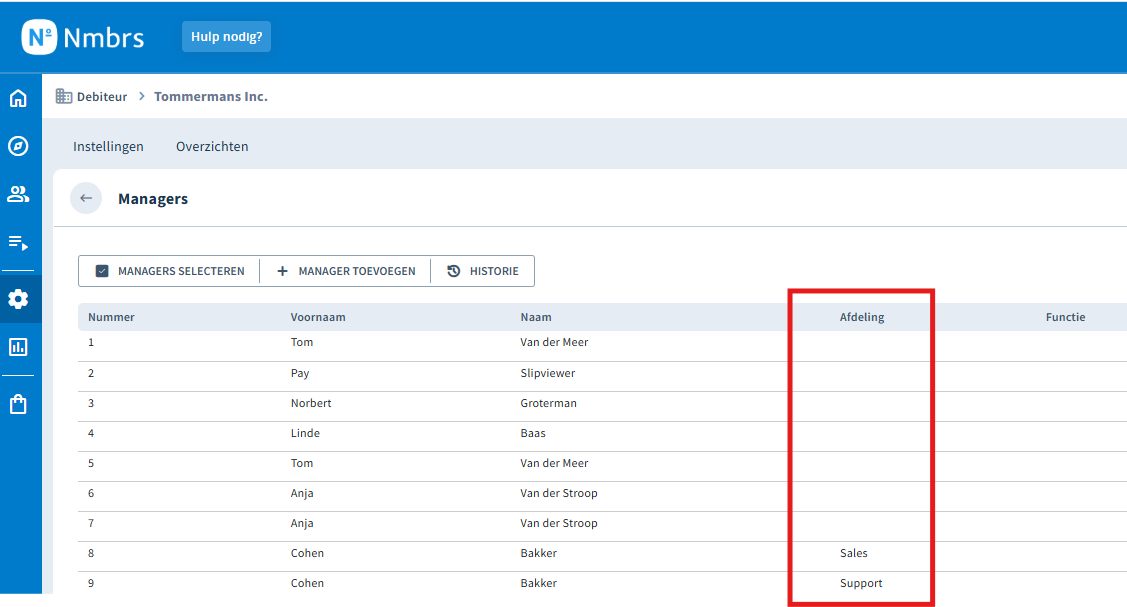Click the Managers page title
The width and height of the screenshot is (1127, 607).
click(153, 199)
